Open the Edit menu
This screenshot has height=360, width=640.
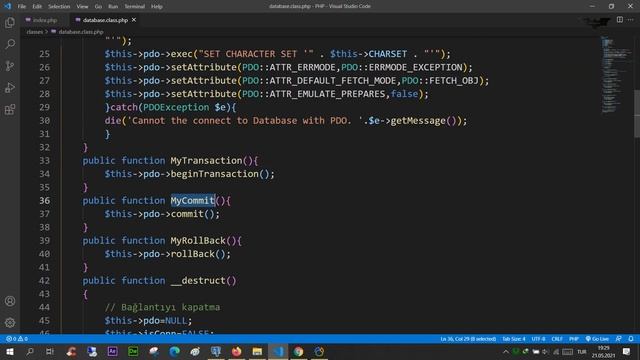tap(37, 7)
